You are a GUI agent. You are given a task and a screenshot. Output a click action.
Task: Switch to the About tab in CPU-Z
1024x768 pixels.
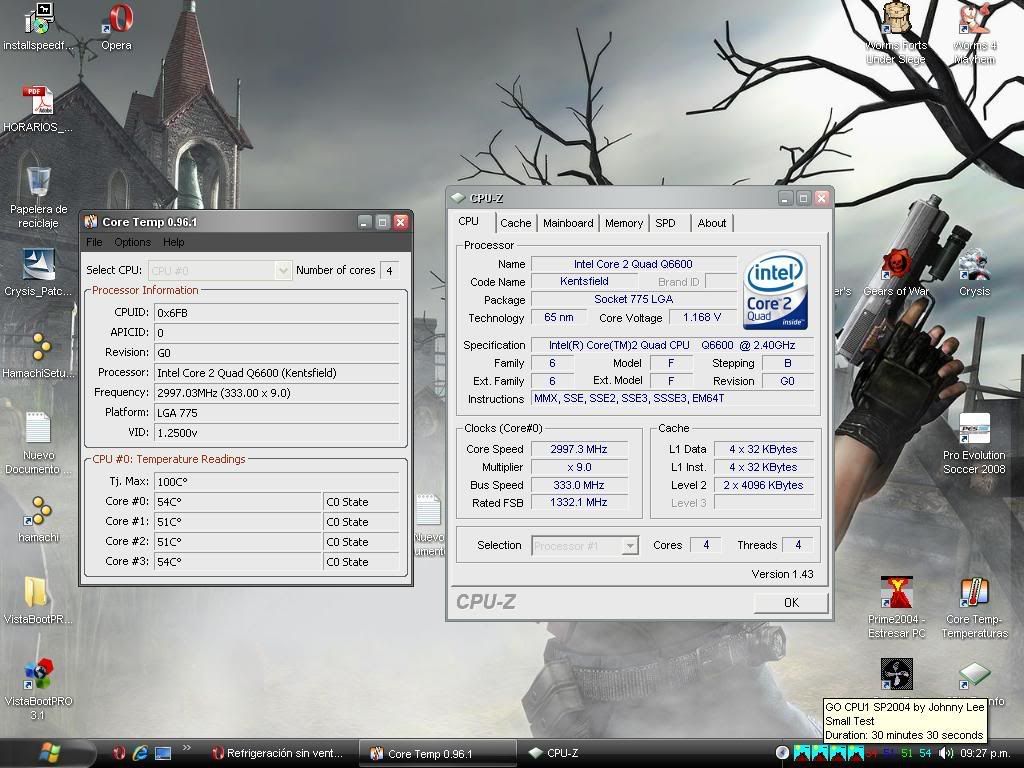[x=711, y=223]
